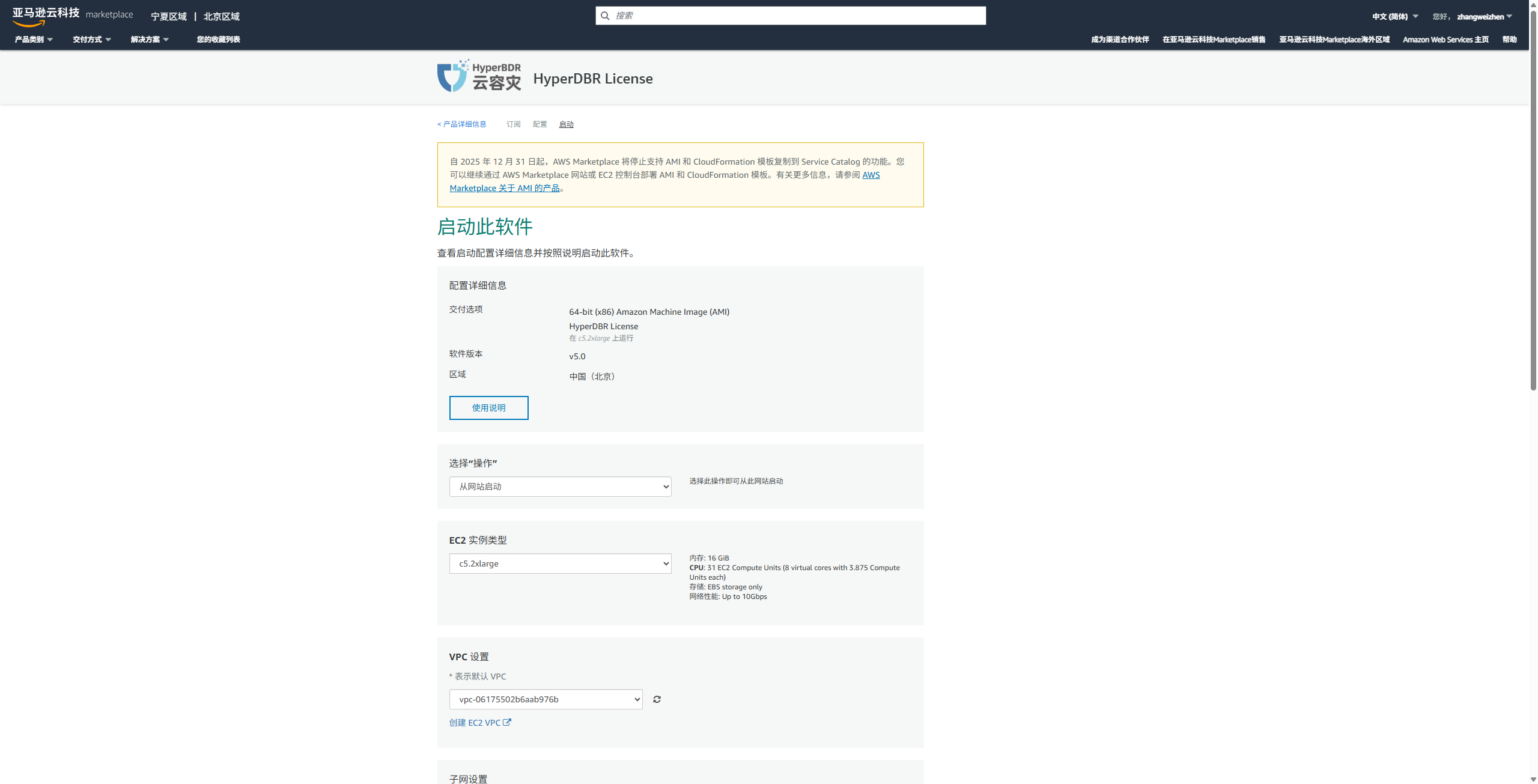Go to Amazon Web Services 主页
The width and height of the screenshot is (1538, 784).
click(1445, 40)
